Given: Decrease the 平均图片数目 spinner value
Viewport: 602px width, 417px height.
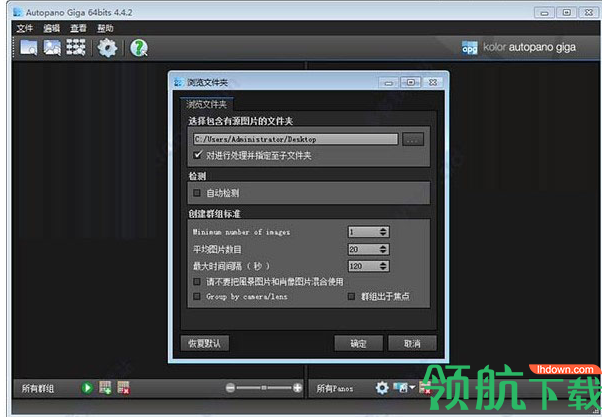Looking at the screenshot, I should click(x=383, y=252).
